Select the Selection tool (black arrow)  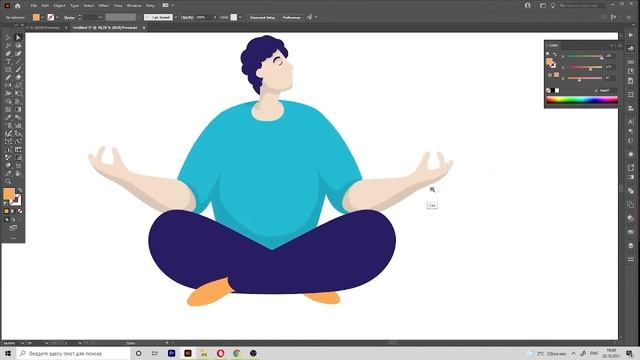tap(8, 38)
